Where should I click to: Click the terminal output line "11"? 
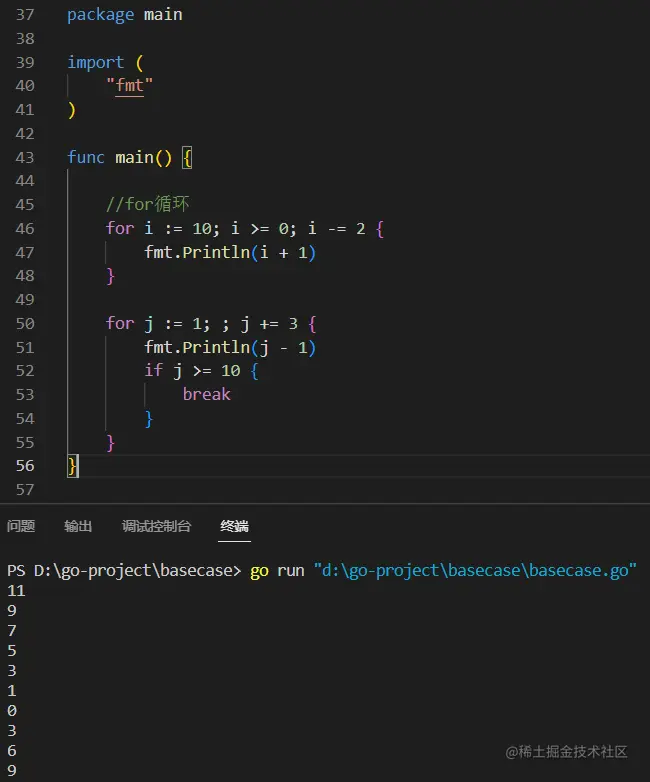point(16,591)
